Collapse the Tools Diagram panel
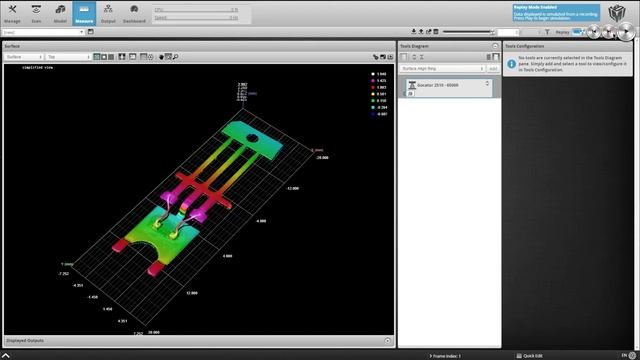Viewport: 640px width, 360px height. click(495, 46)
